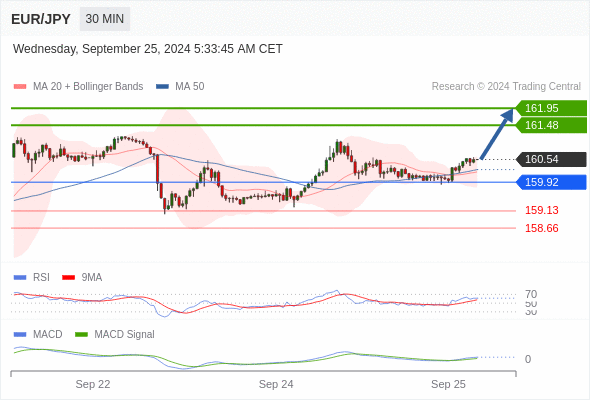
Task: Toggle the MACD legend entry
Action: (x=38, y=334)
